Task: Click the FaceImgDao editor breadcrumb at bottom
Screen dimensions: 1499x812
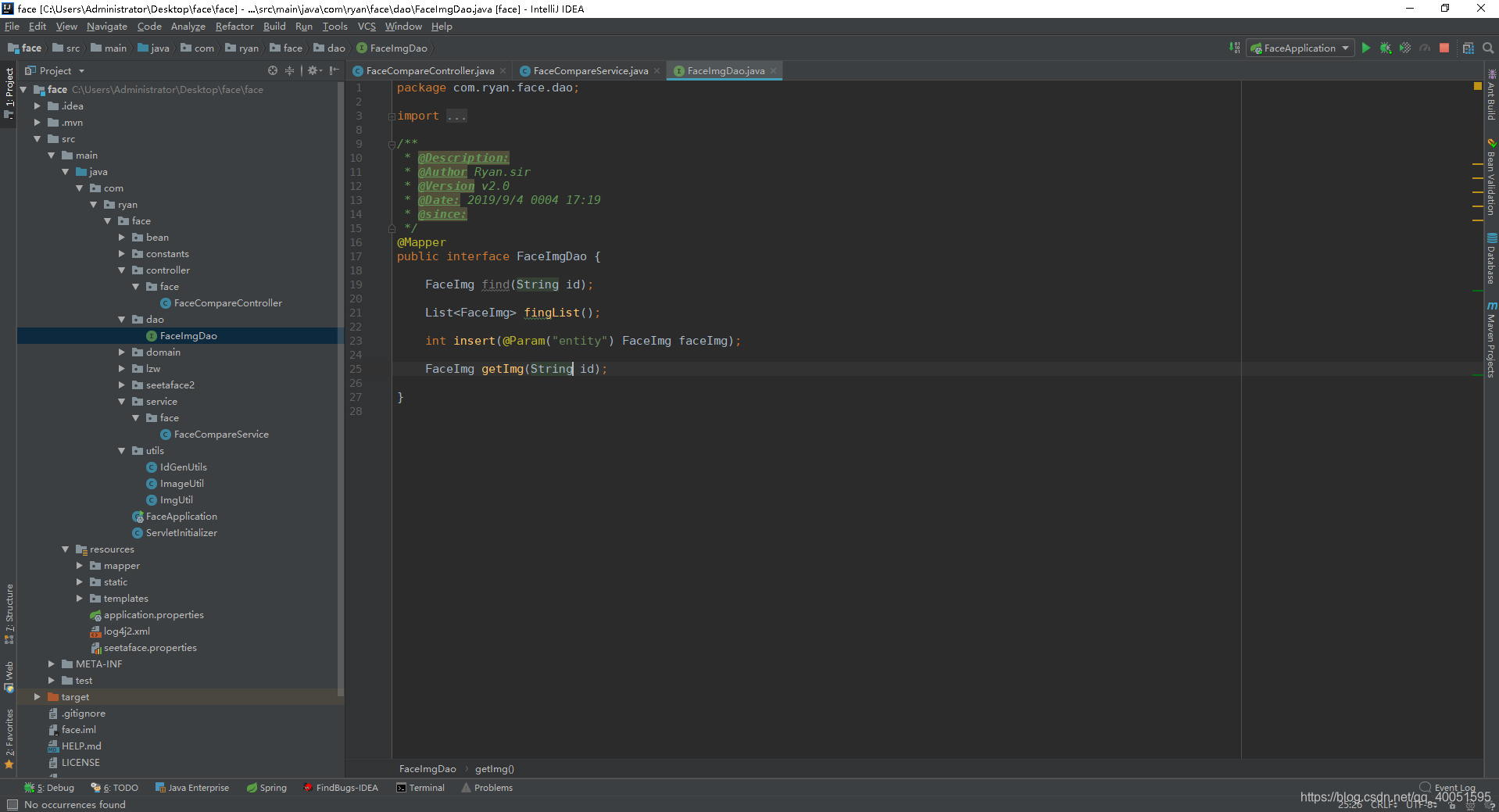Action: (x=428, y=769)
